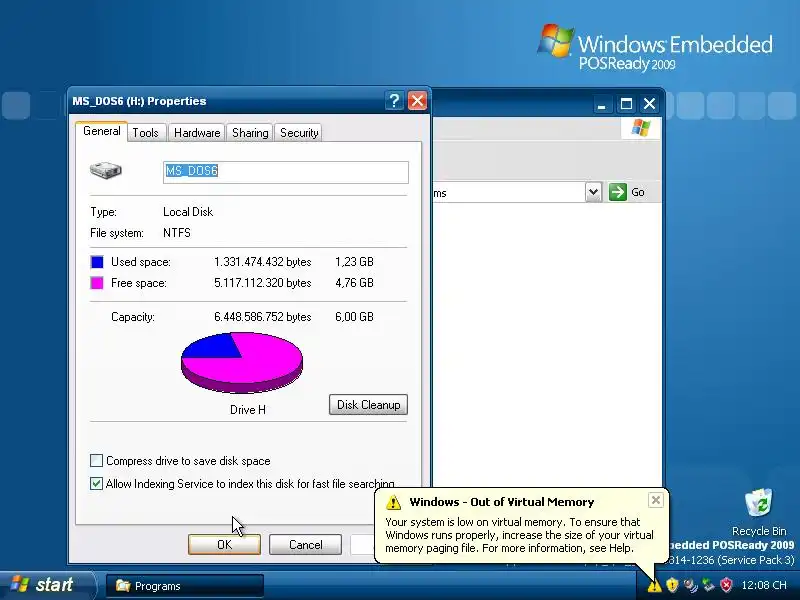This screenshot has height=600, width=800.
Task: Click the Used space bytes value 1.331.474.432
Action: (263, 262)
